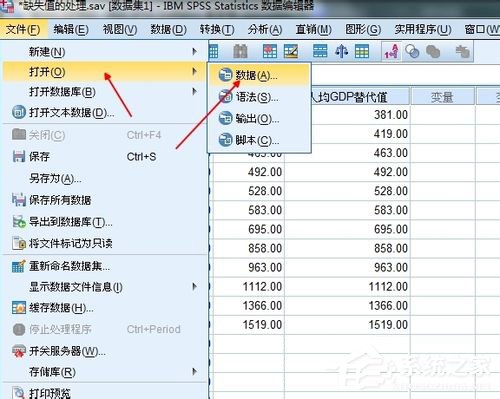
Task: Click the binoculars Find icon in toolbar
Action: (240, 52)
